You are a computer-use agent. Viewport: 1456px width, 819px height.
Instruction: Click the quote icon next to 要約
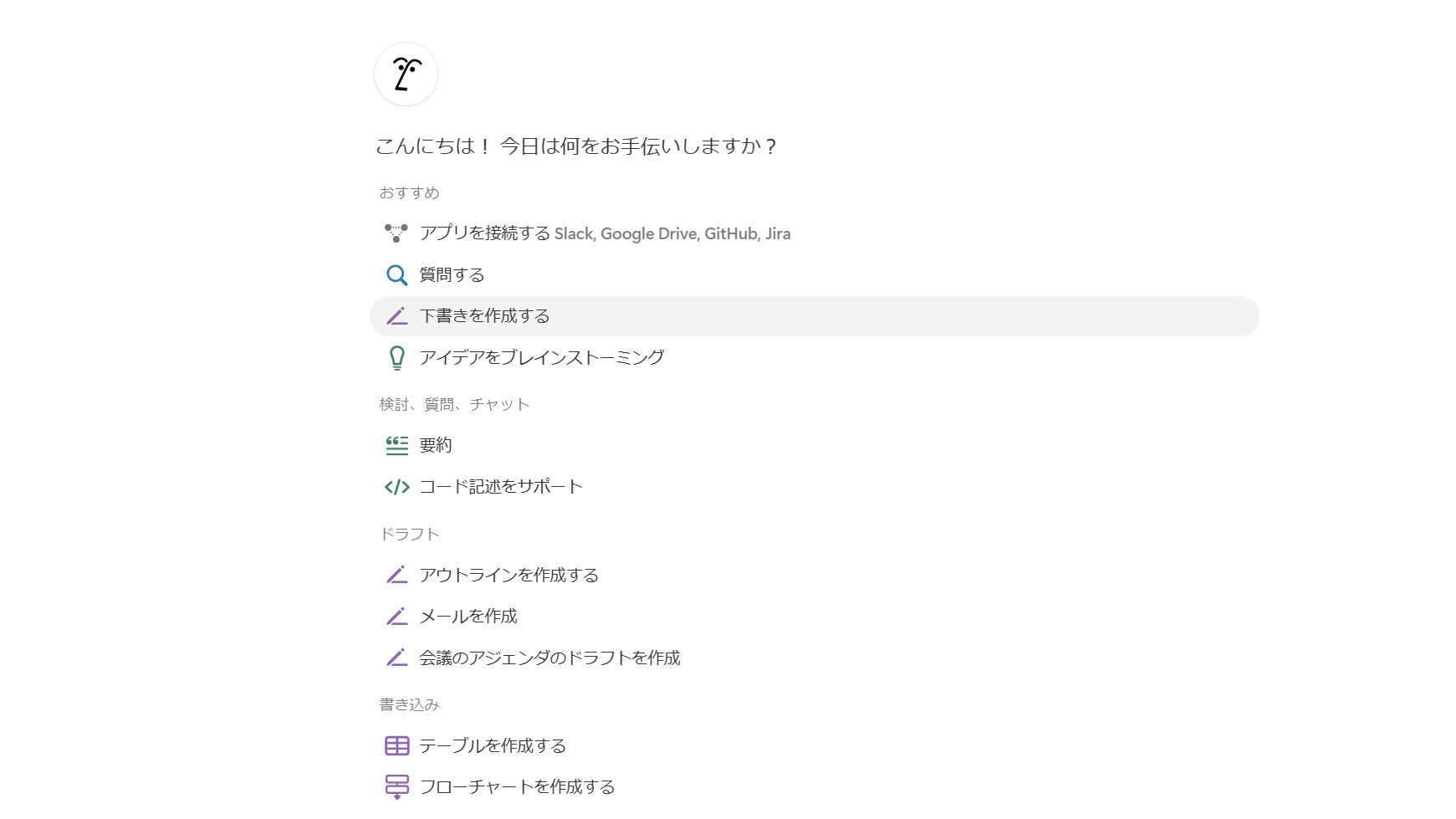point(396,444)
